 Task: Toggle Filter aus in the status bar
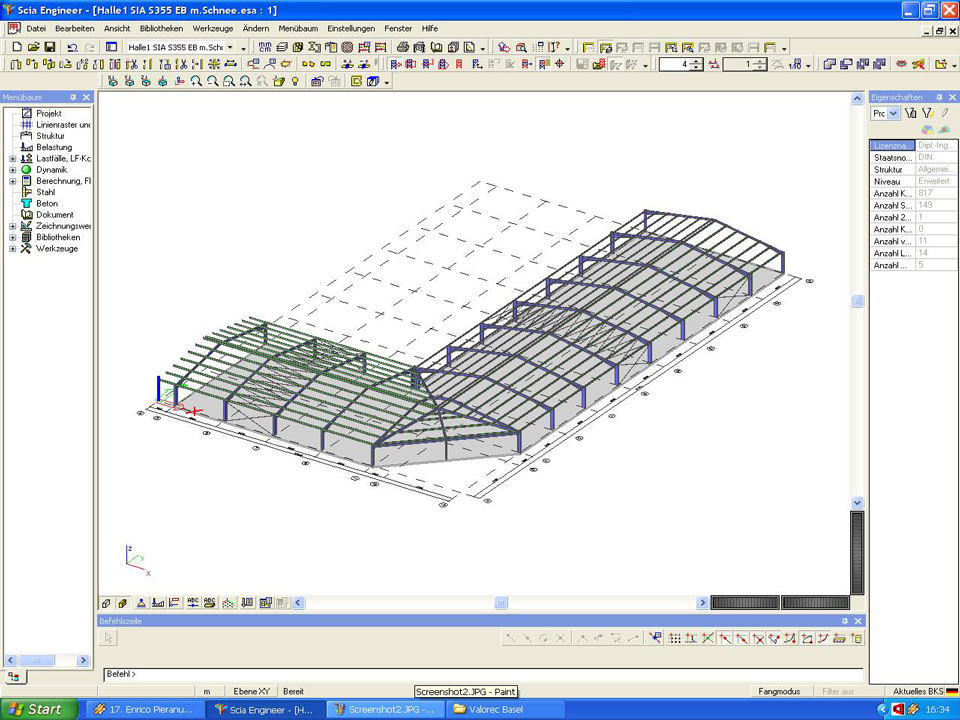coord(837,691)
